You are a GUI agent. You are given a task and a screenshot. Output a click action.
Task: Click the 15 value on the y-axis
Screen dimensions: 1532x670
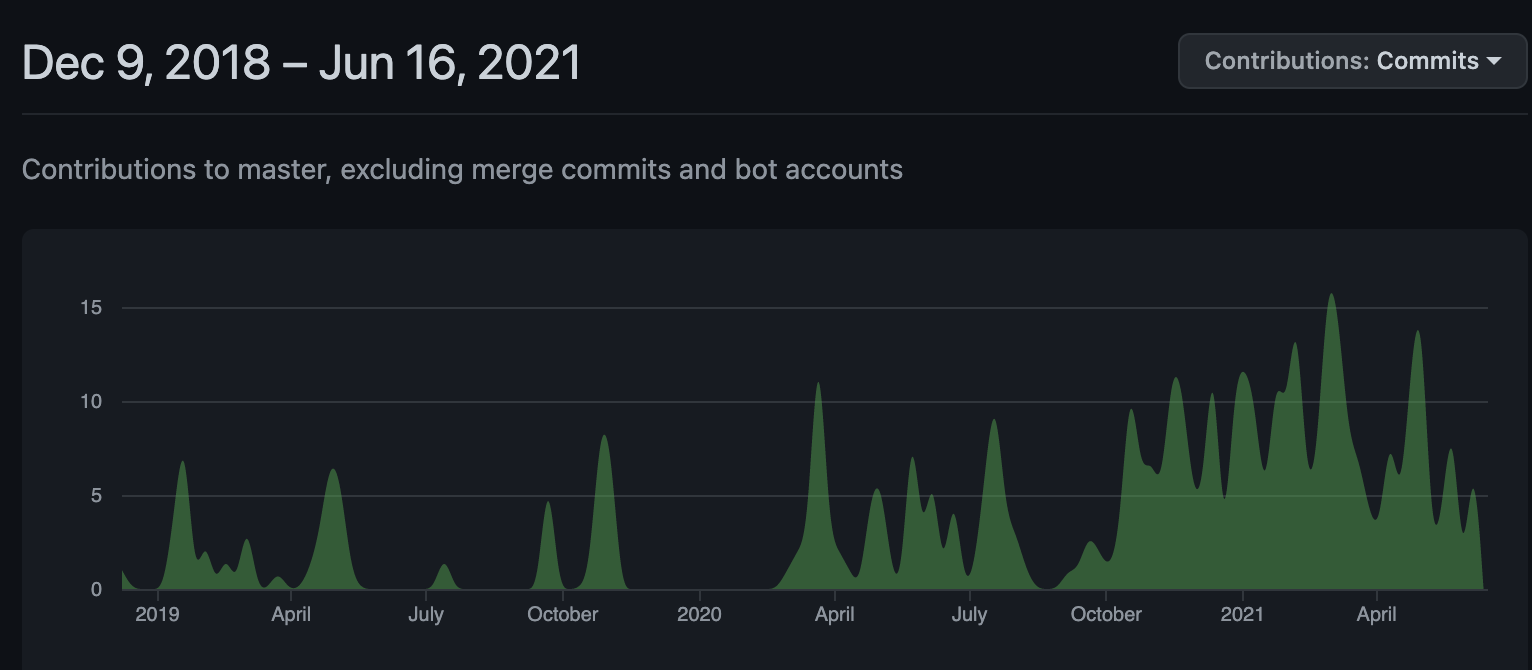[92, 308]
